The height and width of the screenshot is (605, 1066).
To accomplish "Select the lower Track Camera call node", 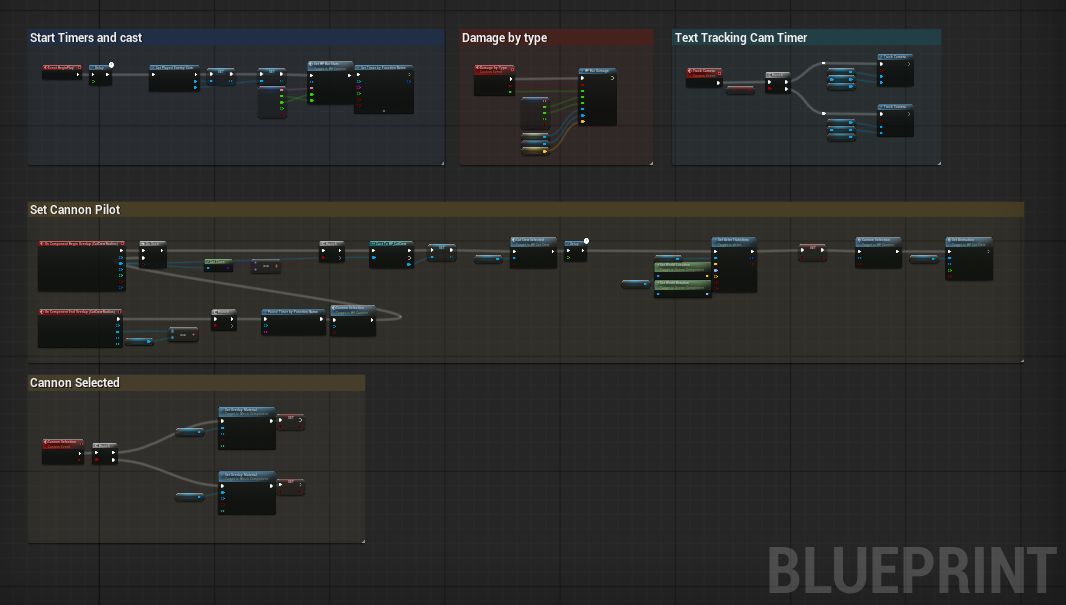I will coord(895,120).
